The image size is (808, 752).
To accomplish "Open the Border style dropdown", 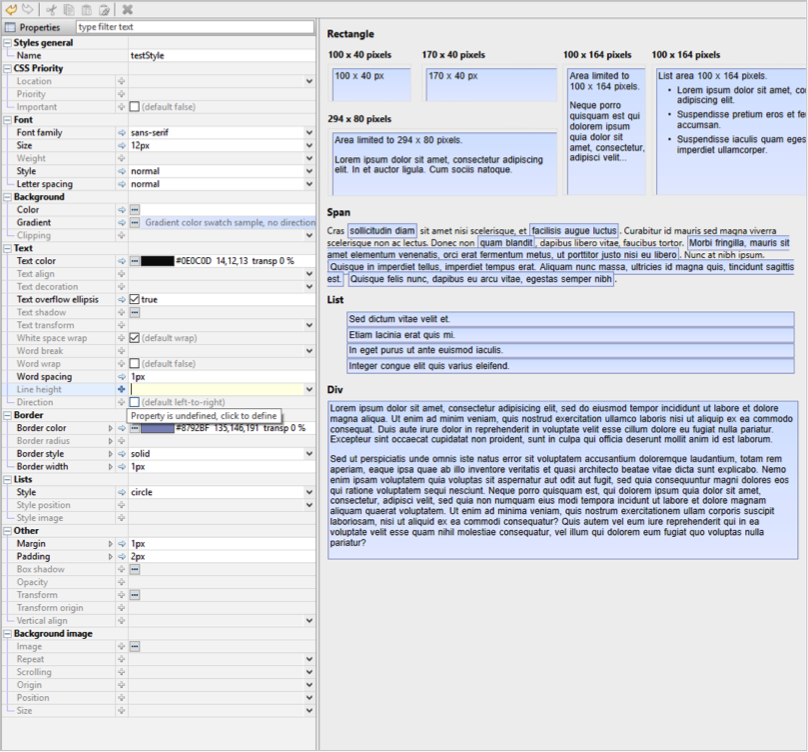I will pos(309,454).
